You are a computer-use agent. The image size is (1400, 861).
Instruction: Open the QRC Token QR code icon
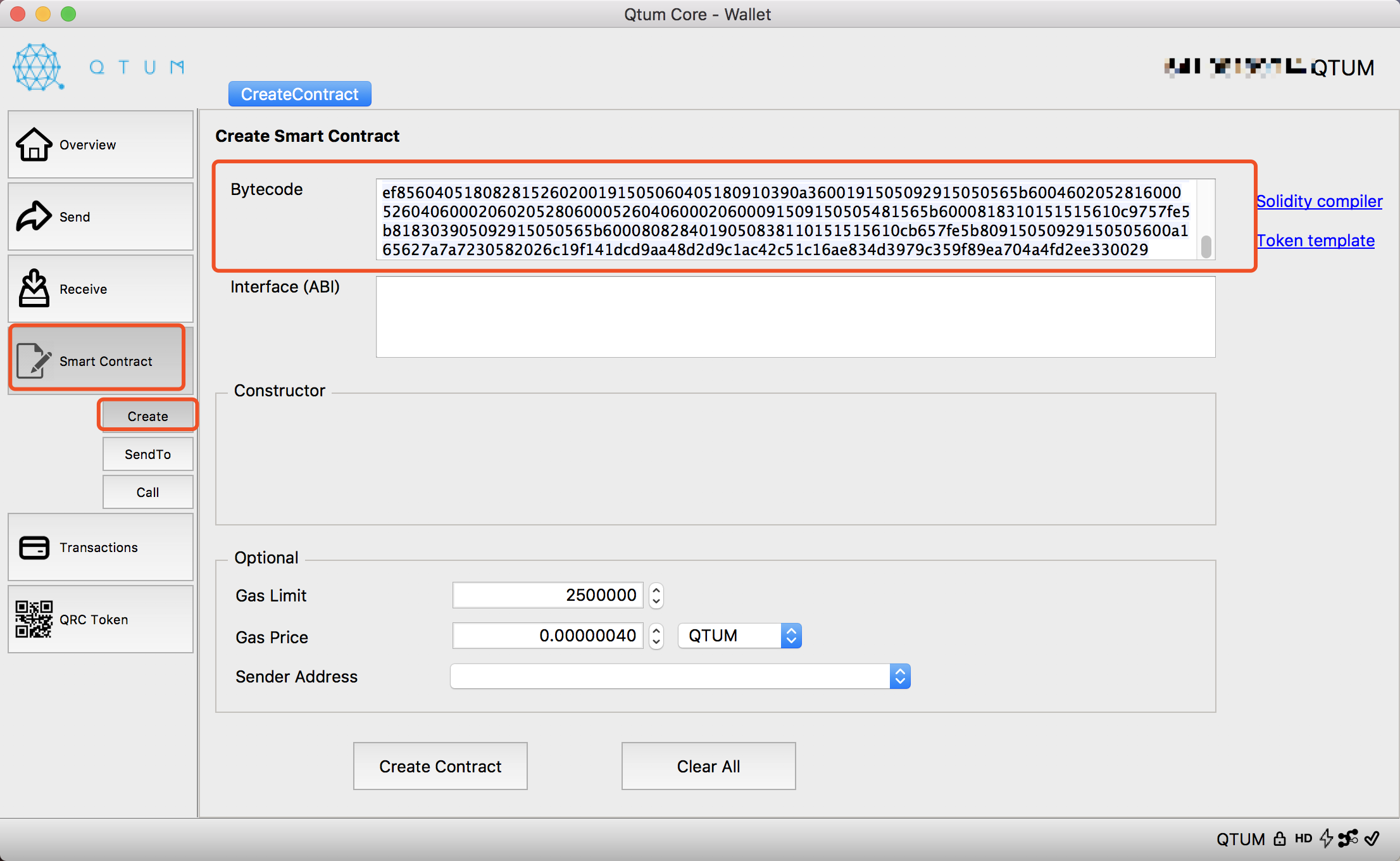point(34,619)
